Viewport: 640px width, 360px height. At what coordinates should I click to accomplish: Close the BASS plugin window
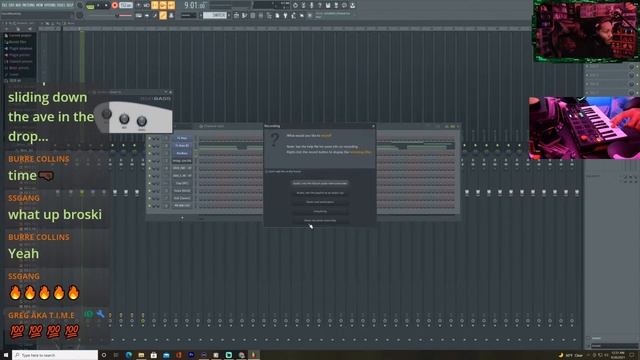point(170,92)
